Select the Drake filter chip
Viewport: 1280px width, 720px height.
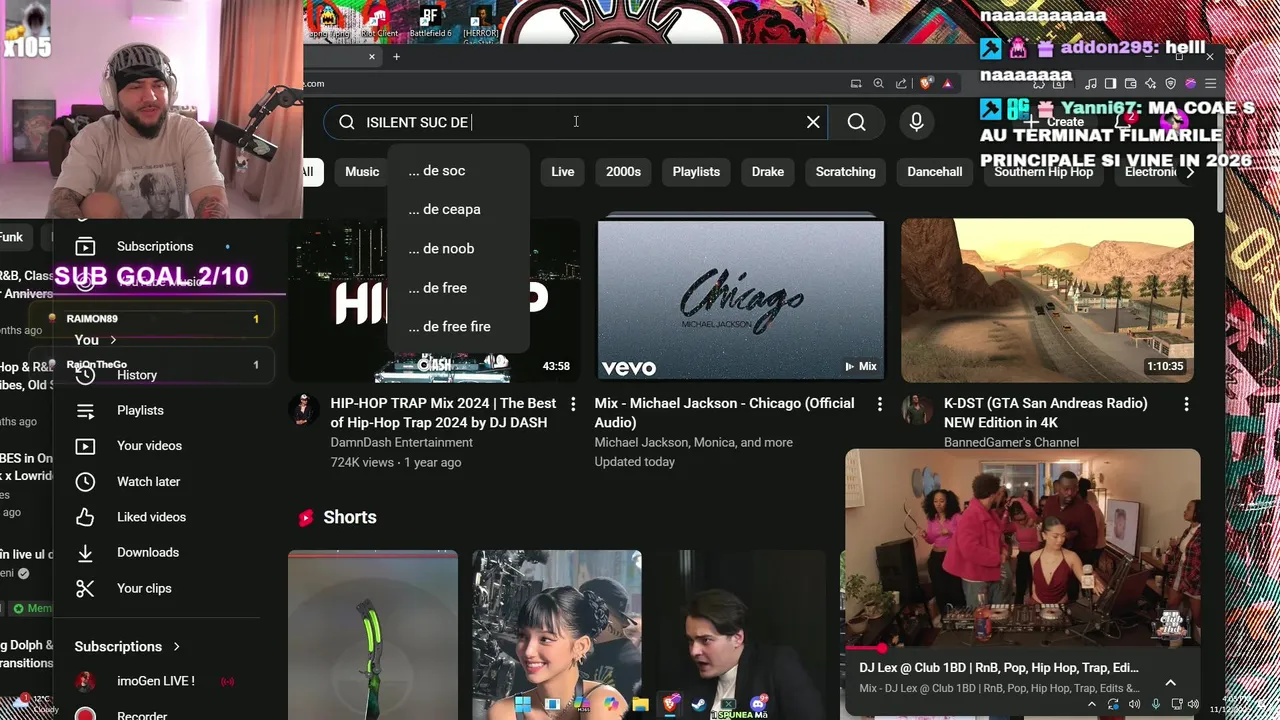(768, 172)
